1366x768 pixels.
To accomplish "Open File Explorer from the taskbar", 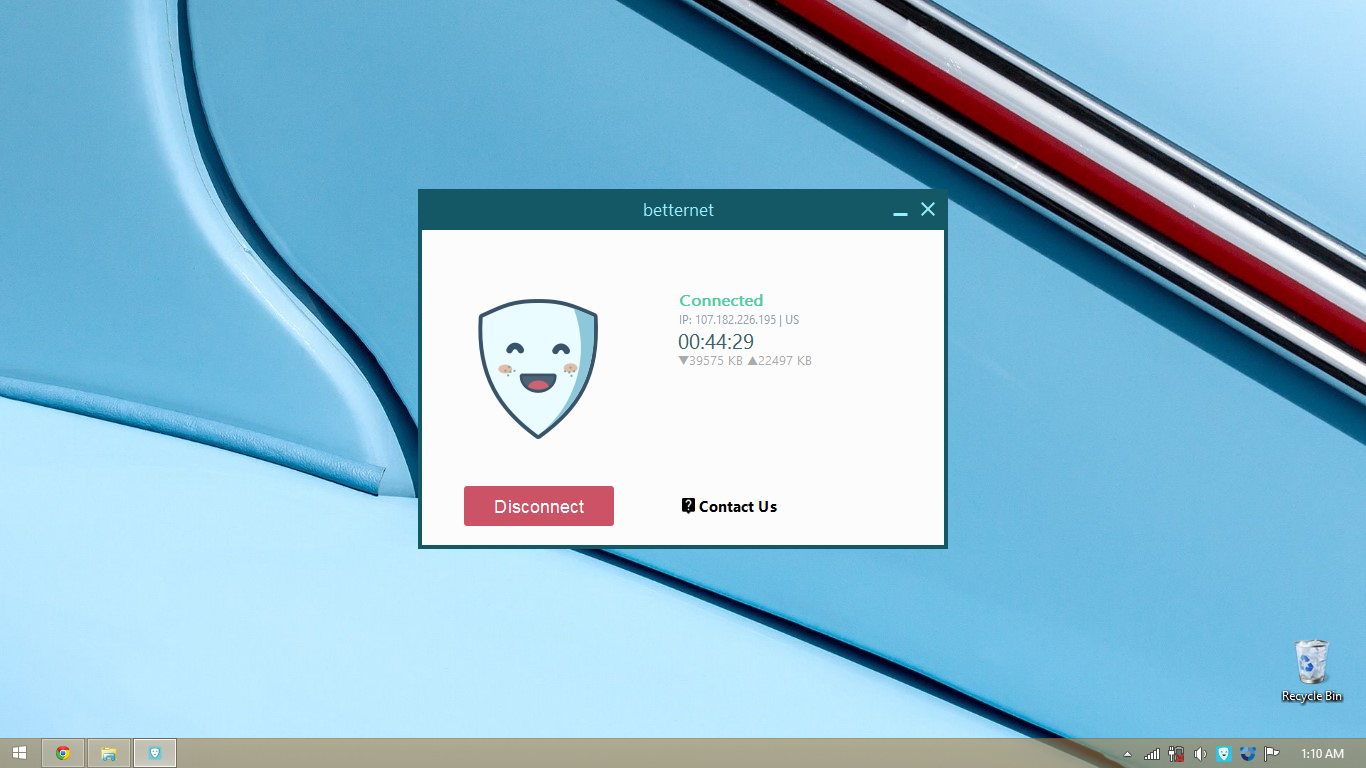I will click(x=109, y=753).
